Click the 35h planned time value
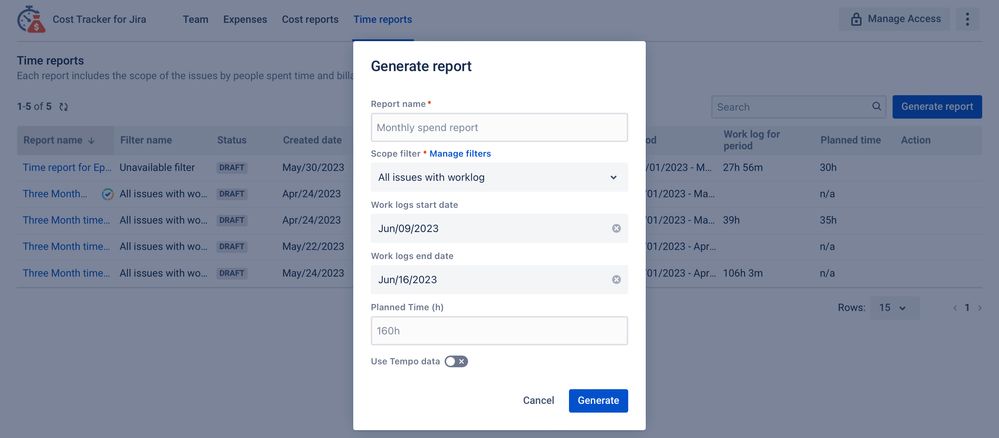The height and width of the screenshot is (438, 999). [828, 220]
